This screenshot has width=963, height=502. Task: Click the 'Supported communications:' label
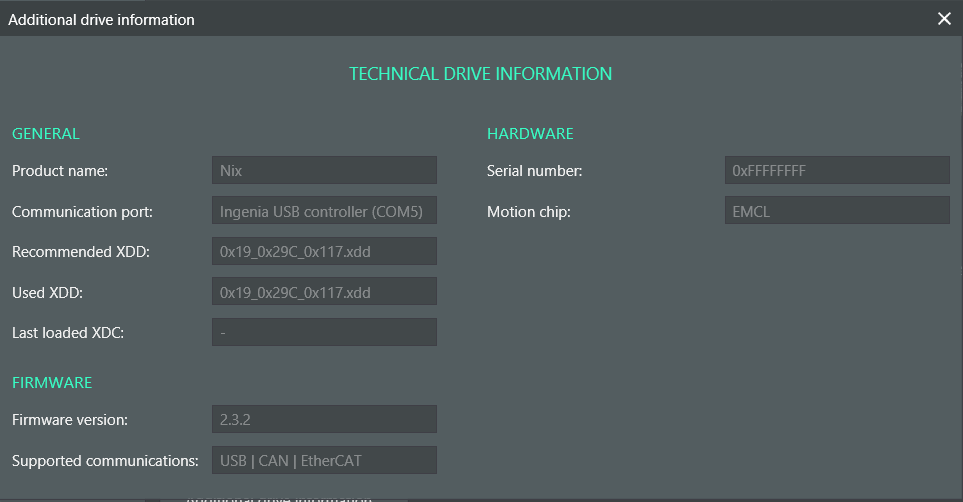(x=105, y=461)
